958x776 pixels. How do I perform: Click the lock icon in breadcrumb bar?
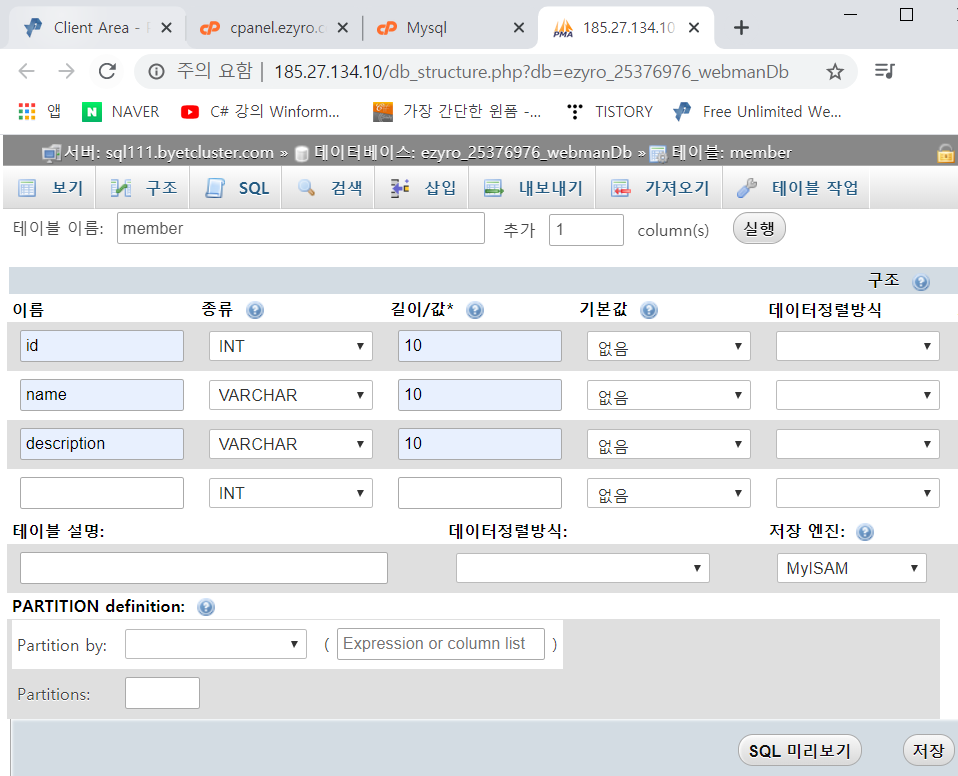click(x=945, y=153)
